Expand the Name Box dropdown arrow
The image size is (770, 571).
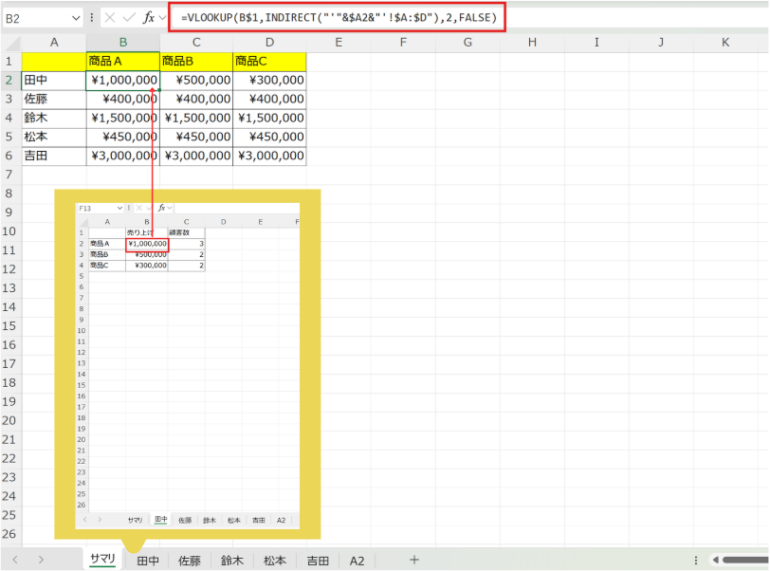click(x=77, y=18)
